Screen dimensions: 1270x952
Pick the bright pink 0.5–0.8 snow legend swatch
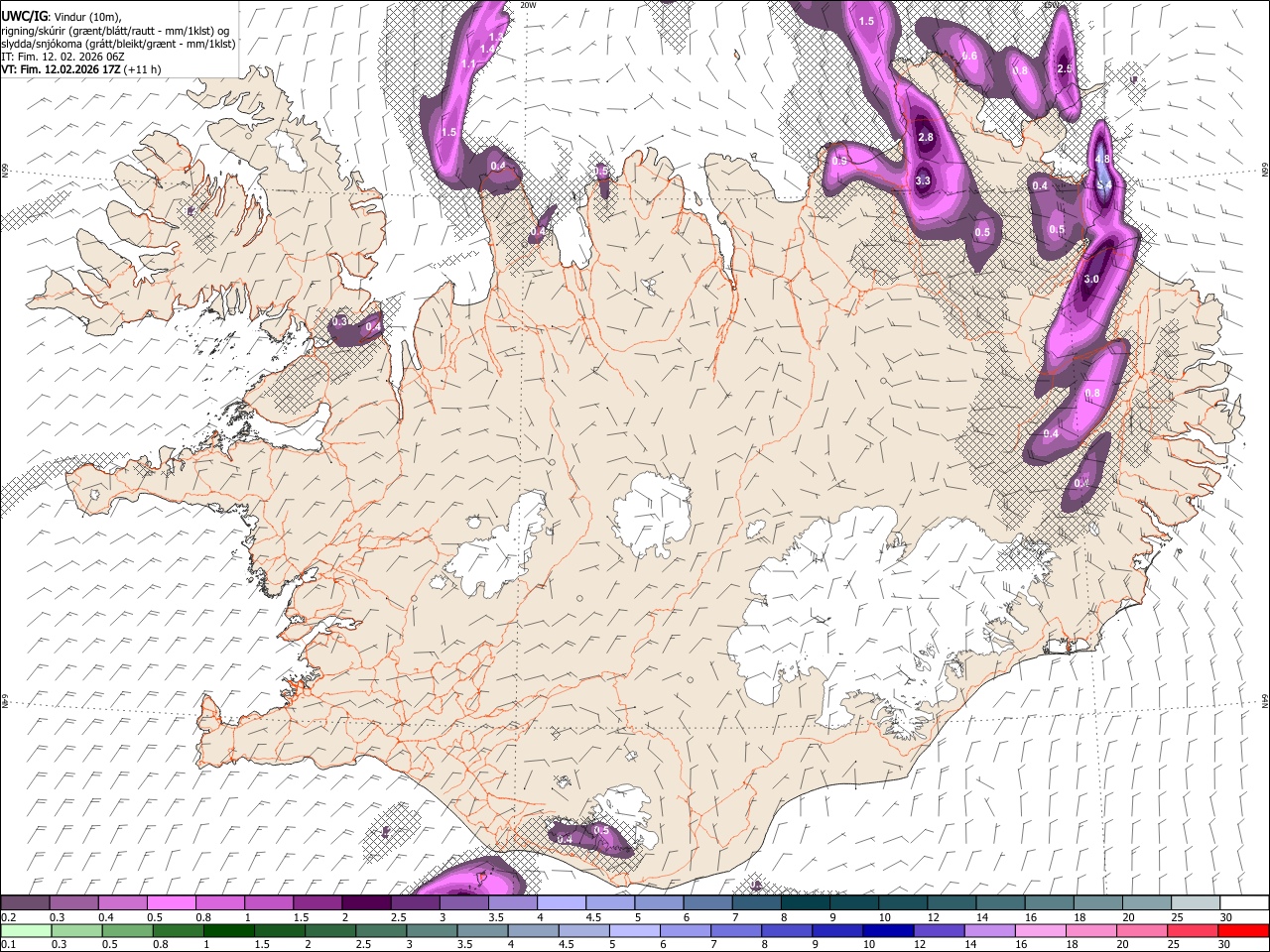coord(171,903)
